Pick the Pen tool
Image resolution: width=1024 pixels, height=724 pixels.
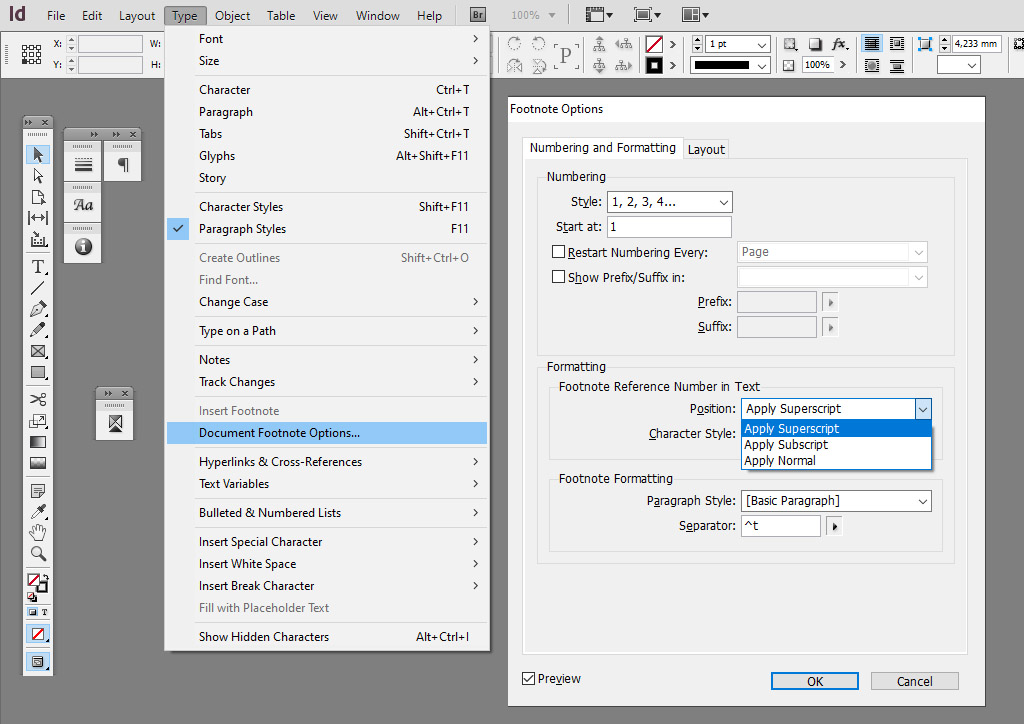click(x=38, y=309)
